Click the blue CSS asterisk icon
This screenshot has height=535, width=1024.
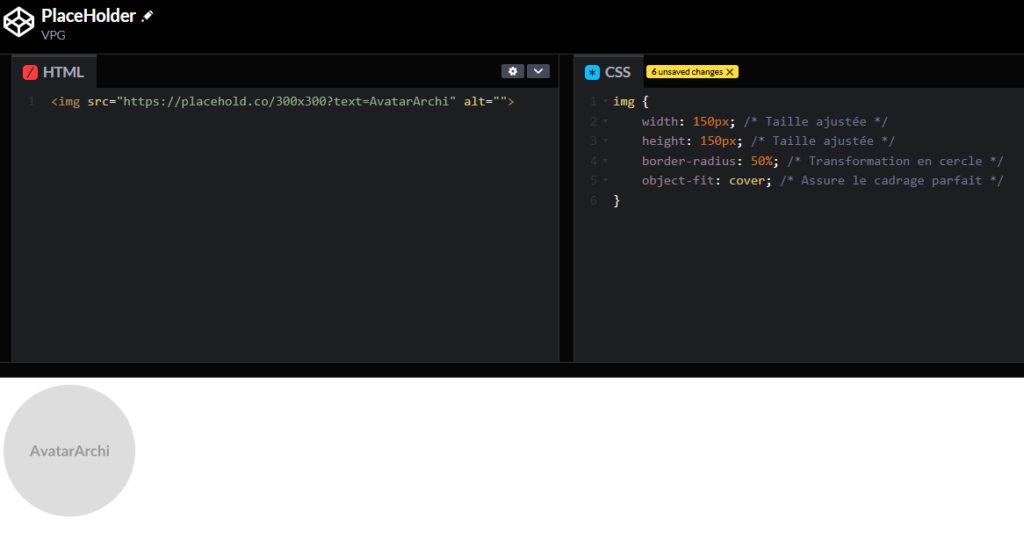[x=592, y=72]
